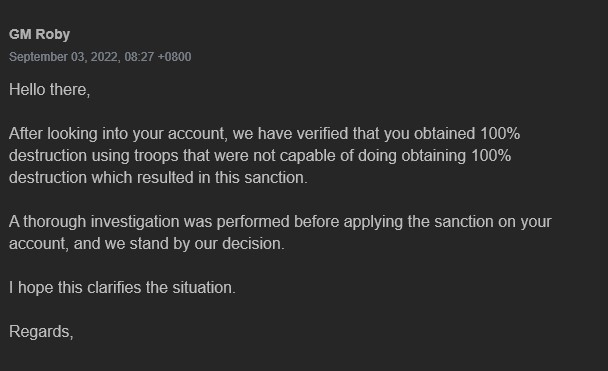Image resolution: width=608 pixels, height=371 pixels.
Task: Click the September 03, 2022 date in timestamp
Action: [x=65, y=57]
